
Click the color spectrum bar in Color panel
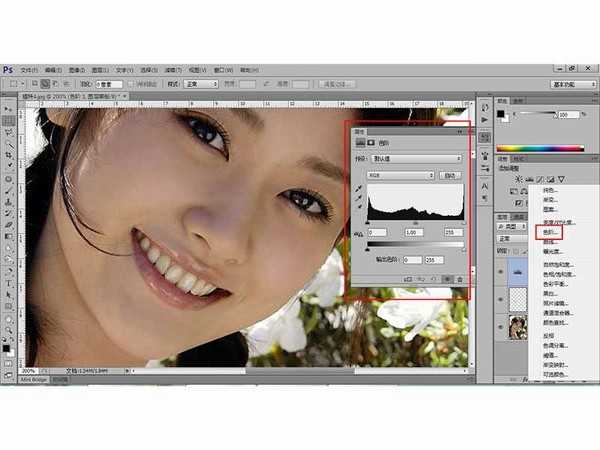(543, 148)
